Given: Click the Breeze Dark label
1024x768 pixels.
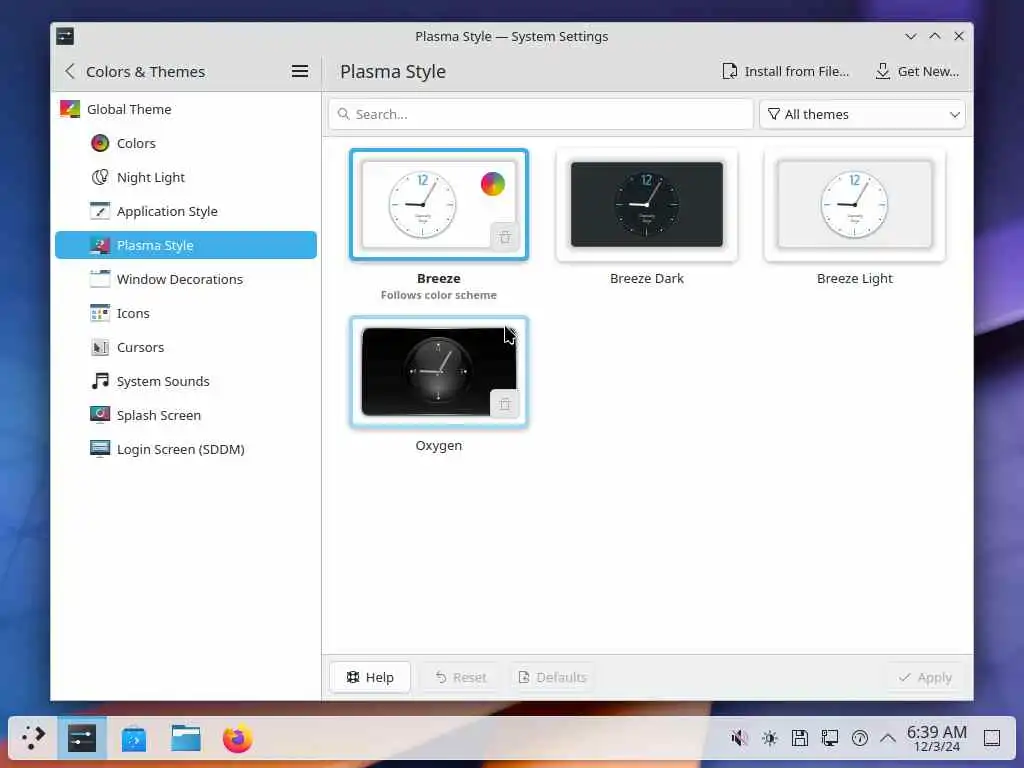Looking at the screenshot, I should pyautogui.click(x=647, y=278).
